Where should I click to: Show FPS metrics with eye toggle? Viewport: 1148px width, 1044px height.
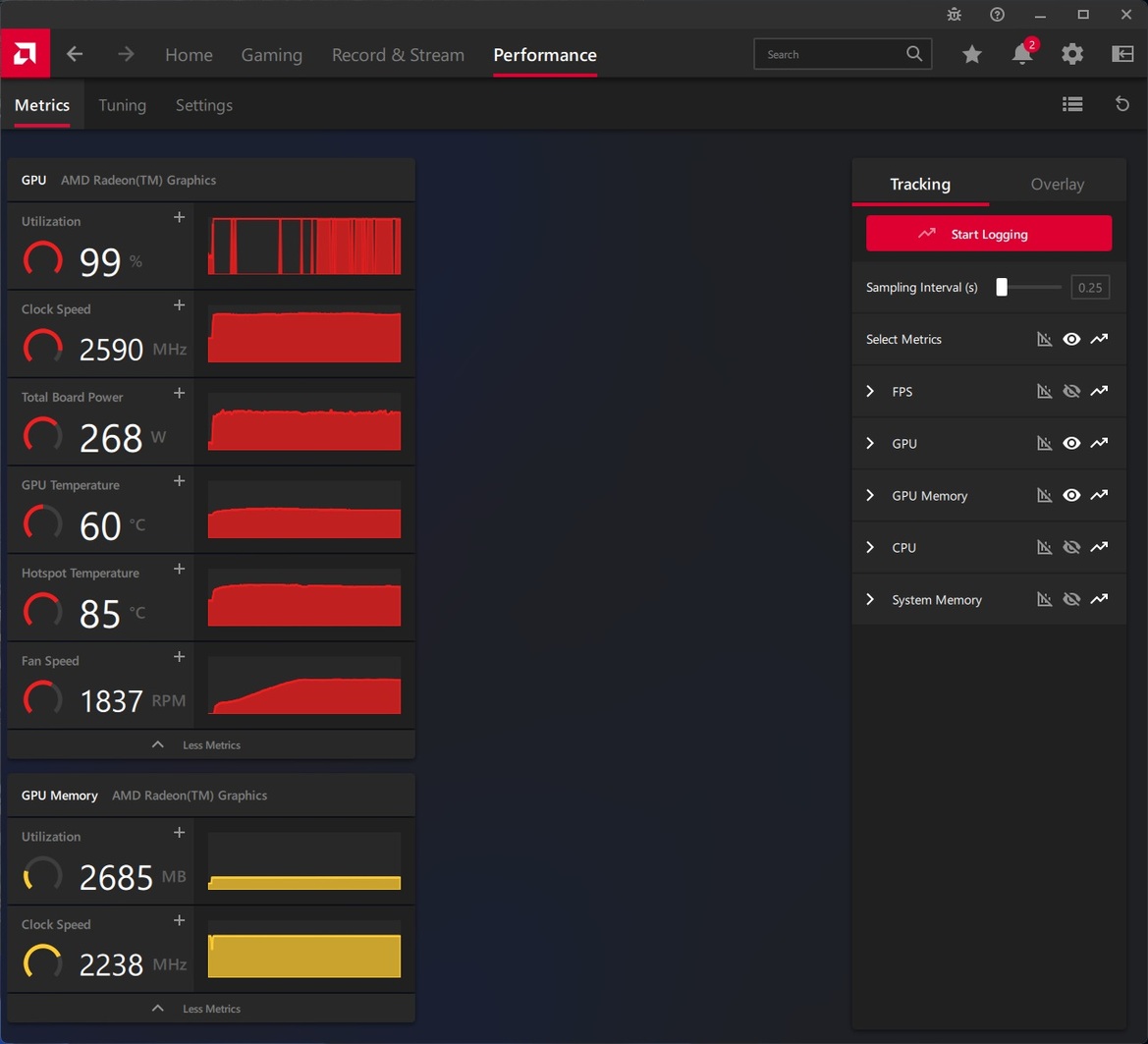[1071, 391]
